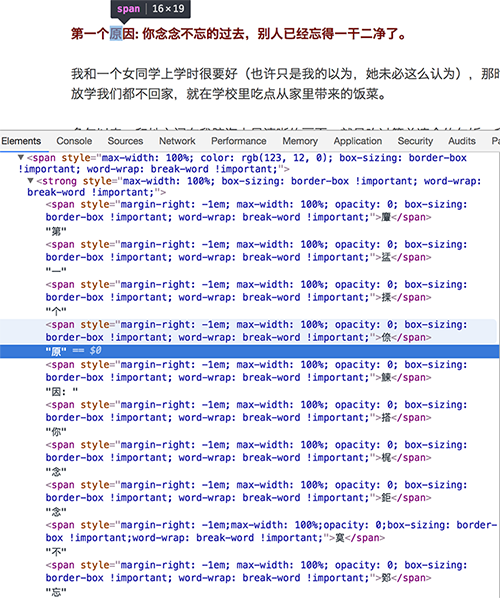The width and height of the screenshot is (500, 598).
Task: Select the "忘" text node
Action: [56, 592]
